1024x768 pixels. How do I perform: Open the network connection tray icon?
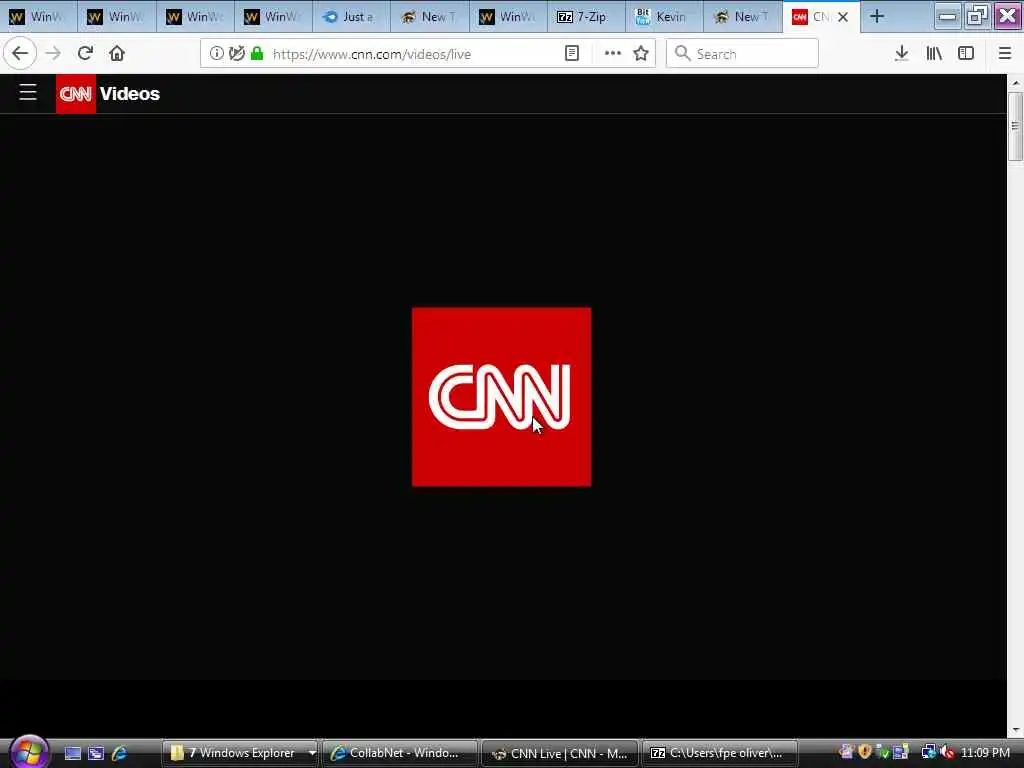tap(928, 752)
